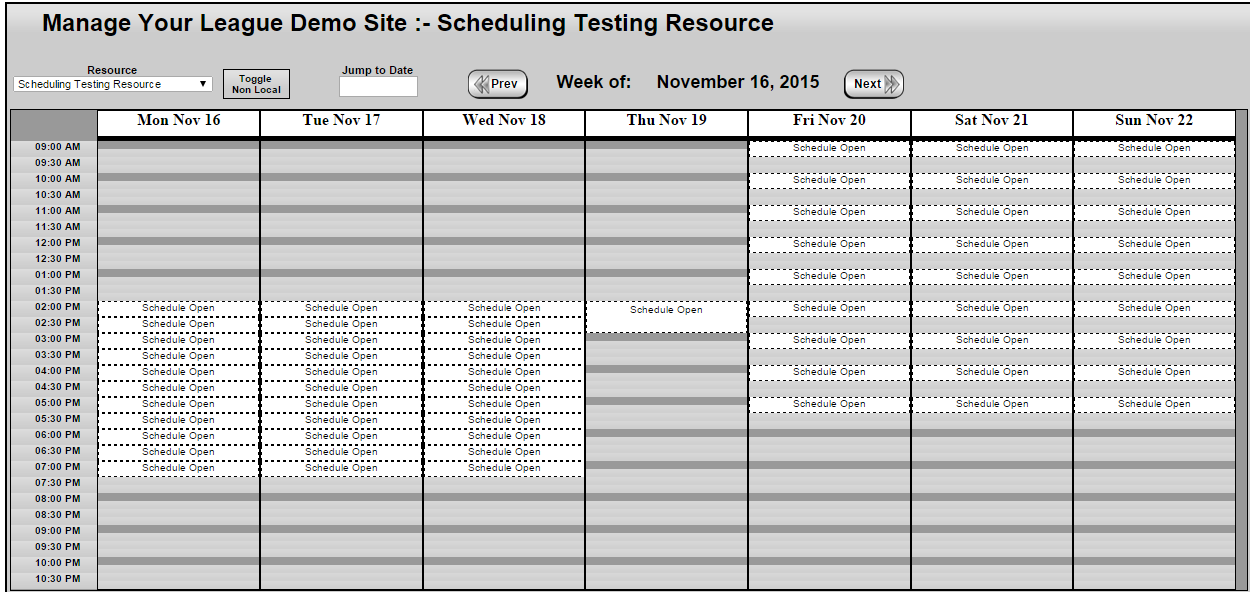Open Tuesday 03:30 PM Schedule Open slot
The height and width of the screenshot is (592, 1250).
click(341, 356)
